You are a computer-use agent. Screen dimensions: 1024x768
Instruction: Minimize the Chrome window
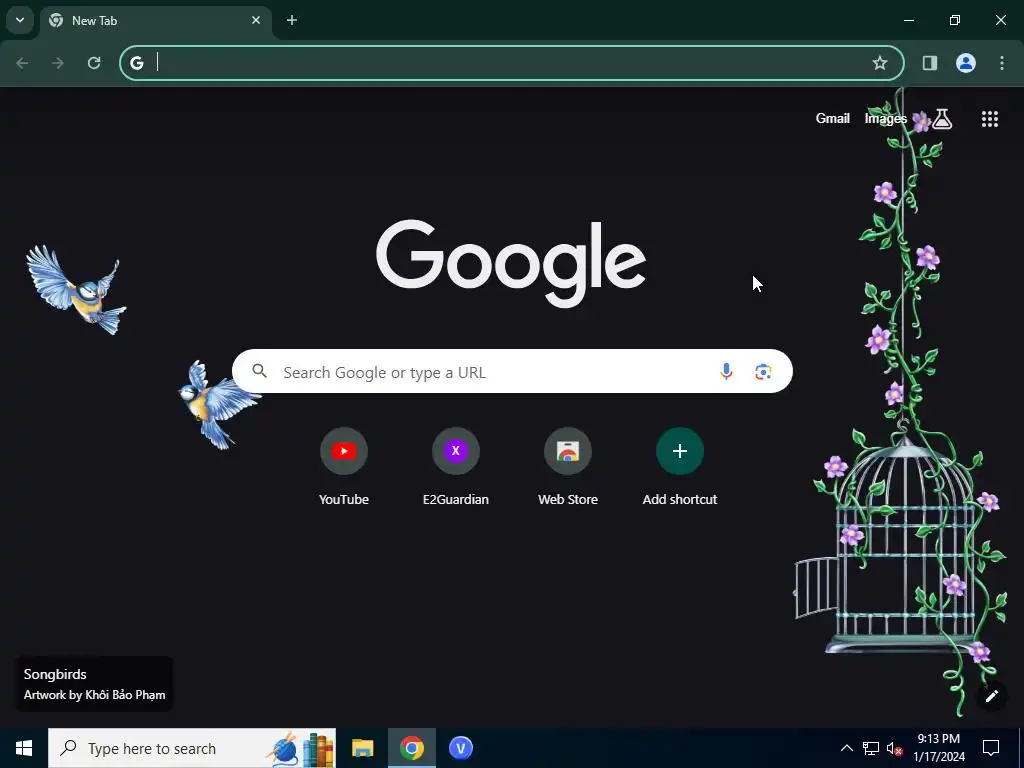pyautogui.click(x=908, y=20)
